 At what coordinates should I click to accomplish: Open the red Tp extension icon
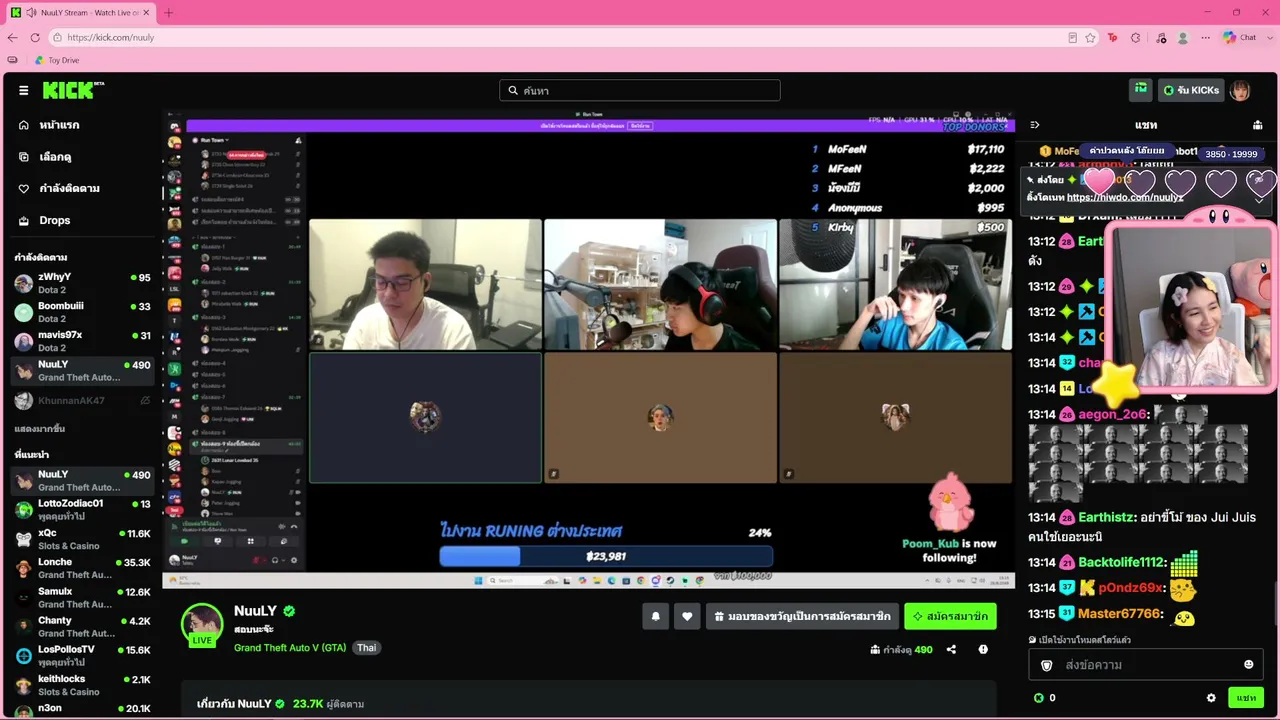pyautogui.click(x=1112, y=38)
